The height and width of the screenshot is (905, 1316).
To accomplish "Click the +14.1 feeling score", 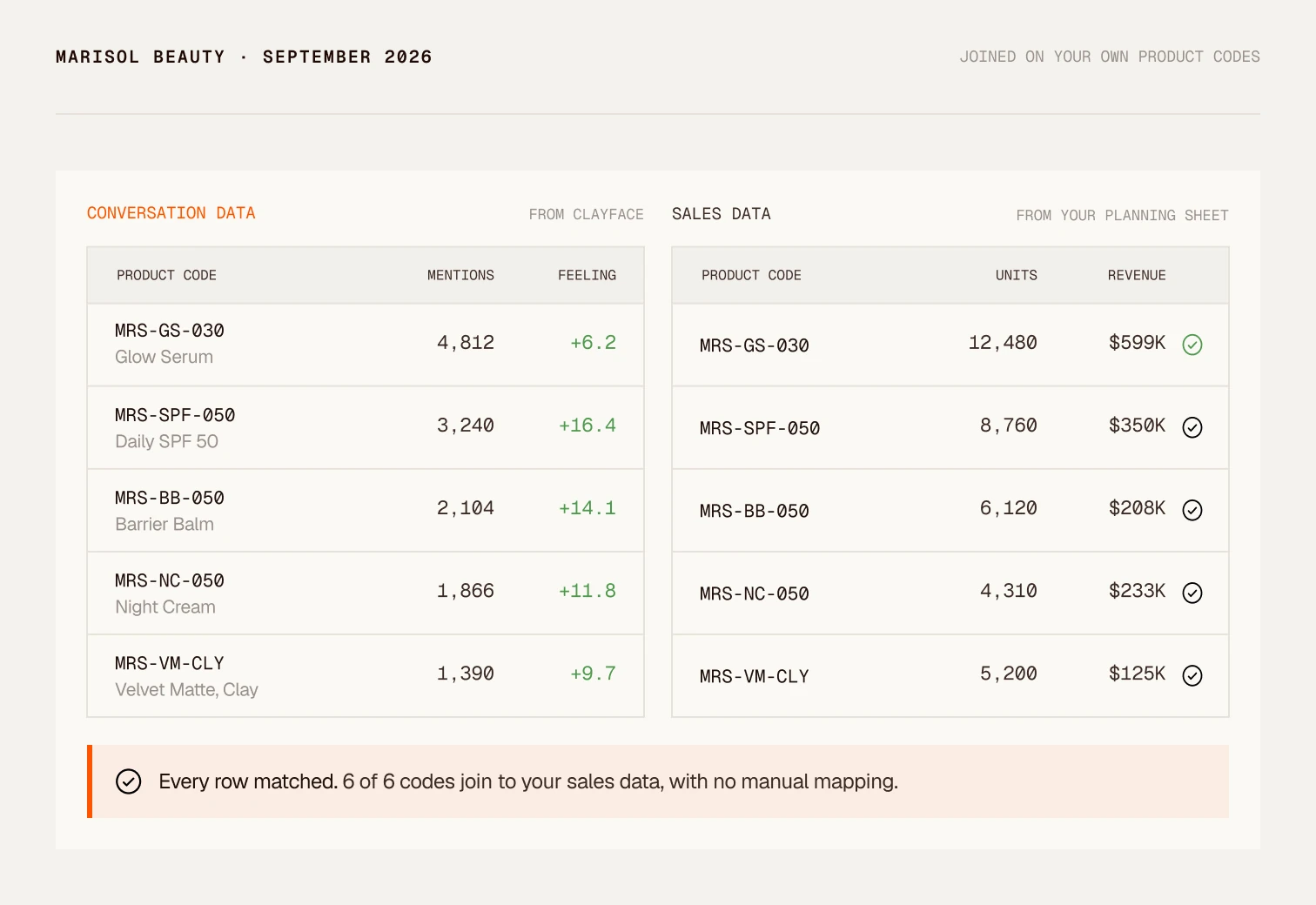I will tap(587, 508).
